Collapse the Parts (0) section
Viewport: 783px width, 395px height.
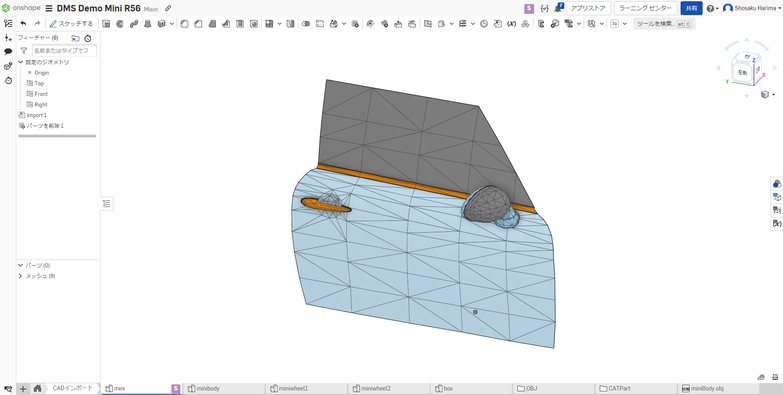pyautogui.click(x=20, y=266)
